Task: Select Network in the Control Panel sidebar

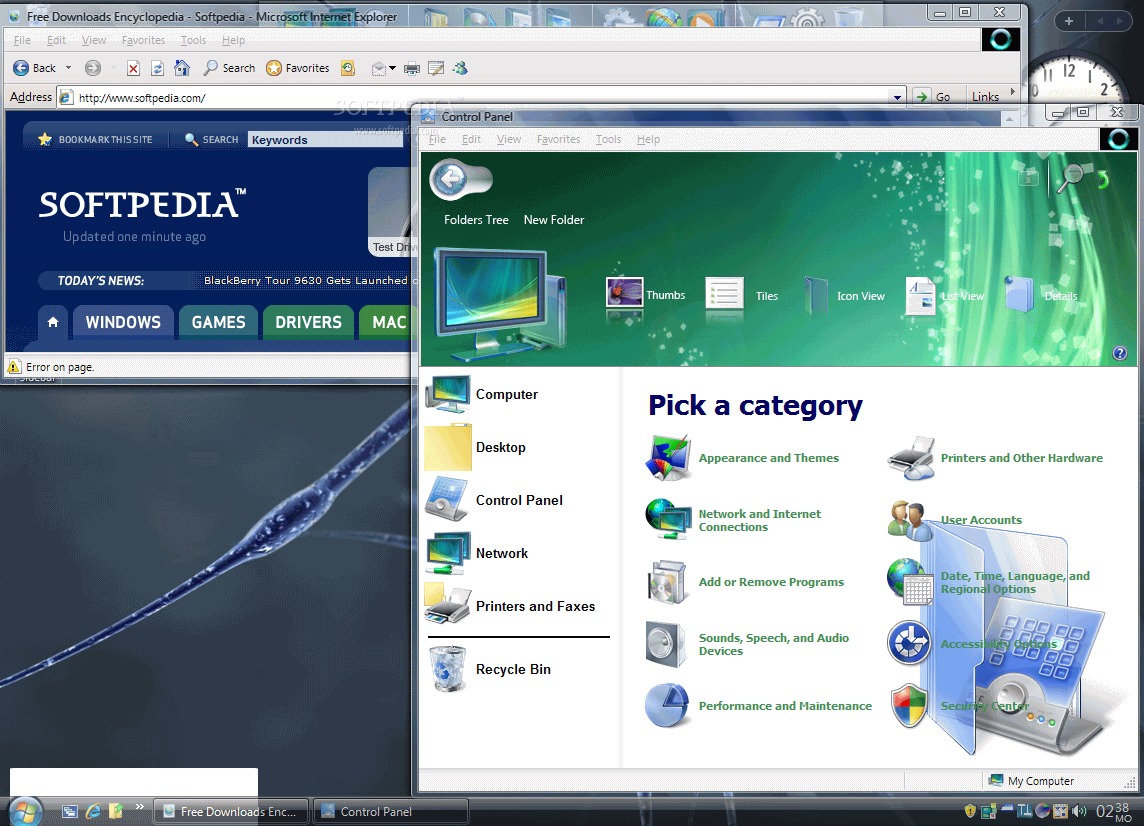Action: tap(477, 553)
